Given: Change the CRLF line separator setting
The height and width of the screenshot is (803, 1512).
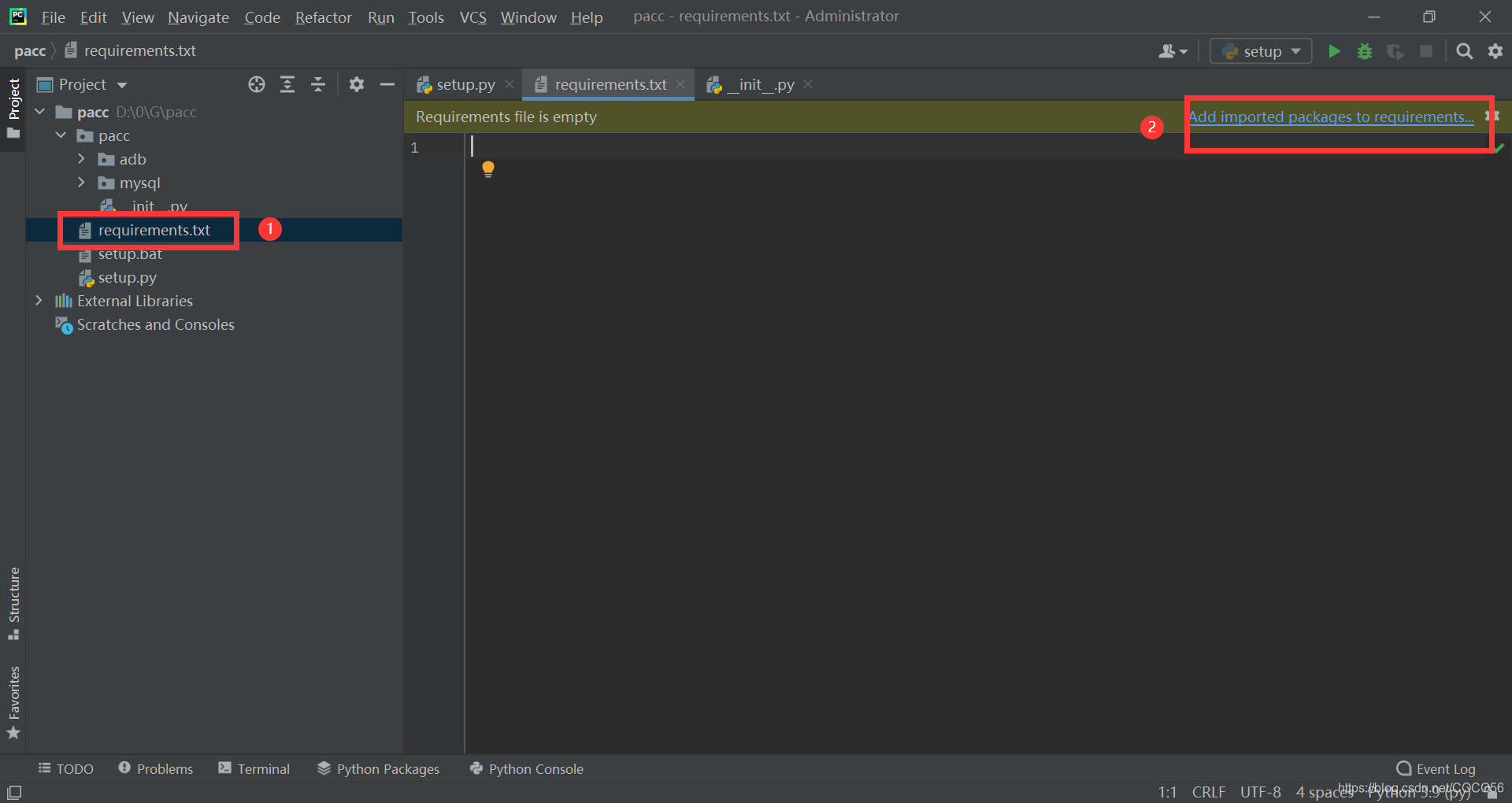Looking at the screenshot, I should pyautogui.click(x=1209, y=792).
